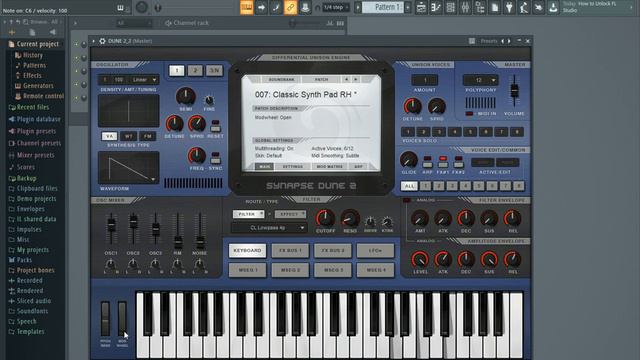640x360 pixels.
Task: Click the OSC1 mixer fader
Action: (x=111, y=226)
